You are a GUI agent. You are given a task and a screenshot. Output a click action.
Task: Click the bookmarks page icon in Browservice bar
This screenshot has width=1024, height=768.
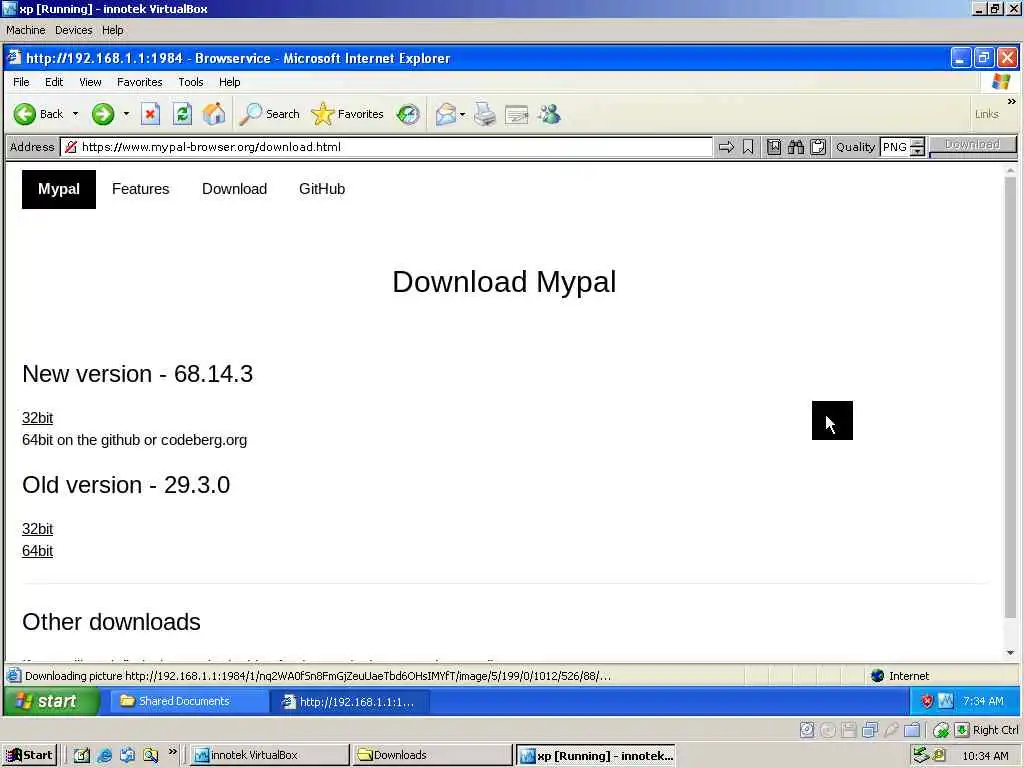tap(774, 147)
